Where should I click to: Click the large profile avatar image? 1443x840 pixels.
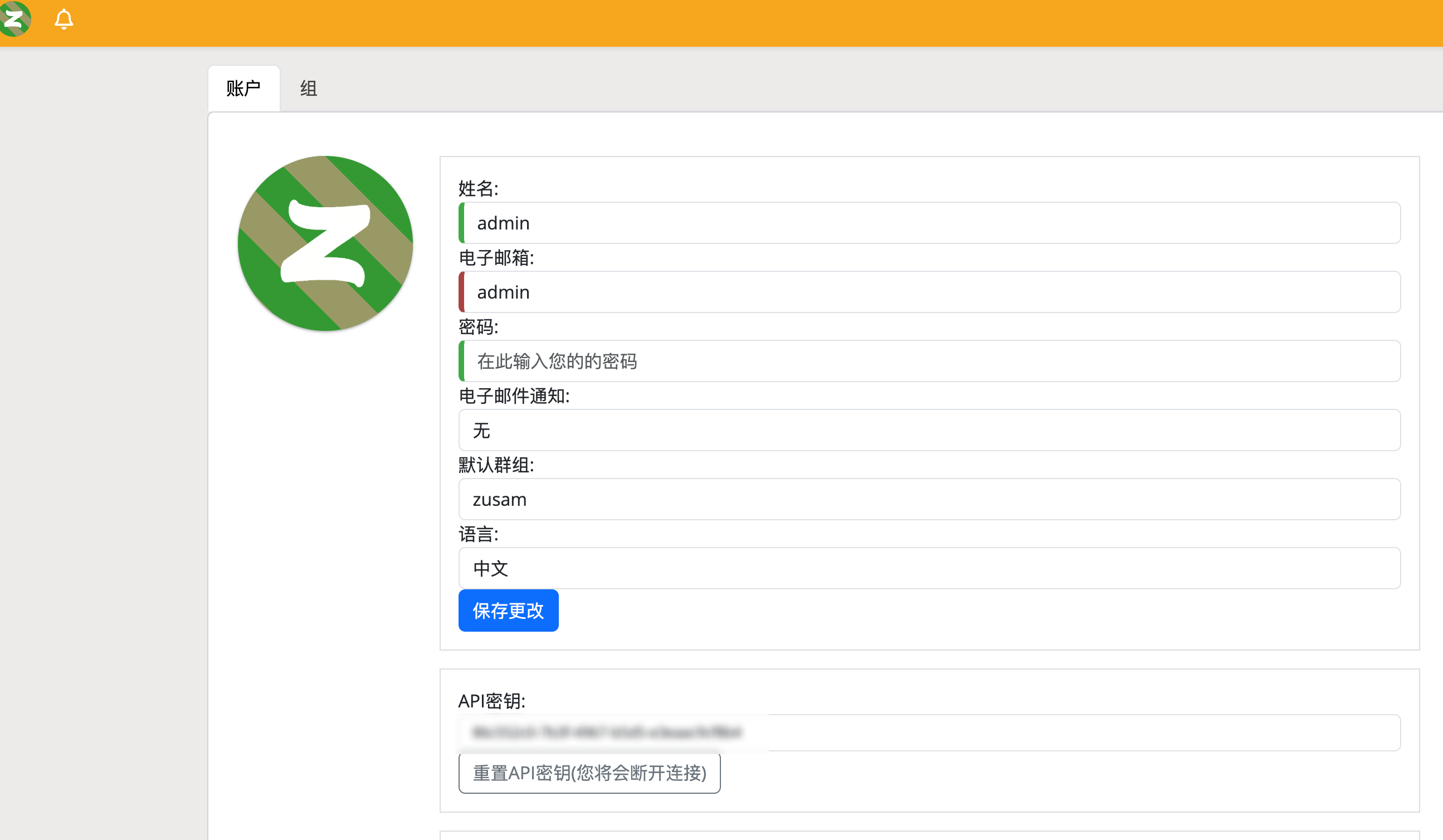(x=325, y=243)
